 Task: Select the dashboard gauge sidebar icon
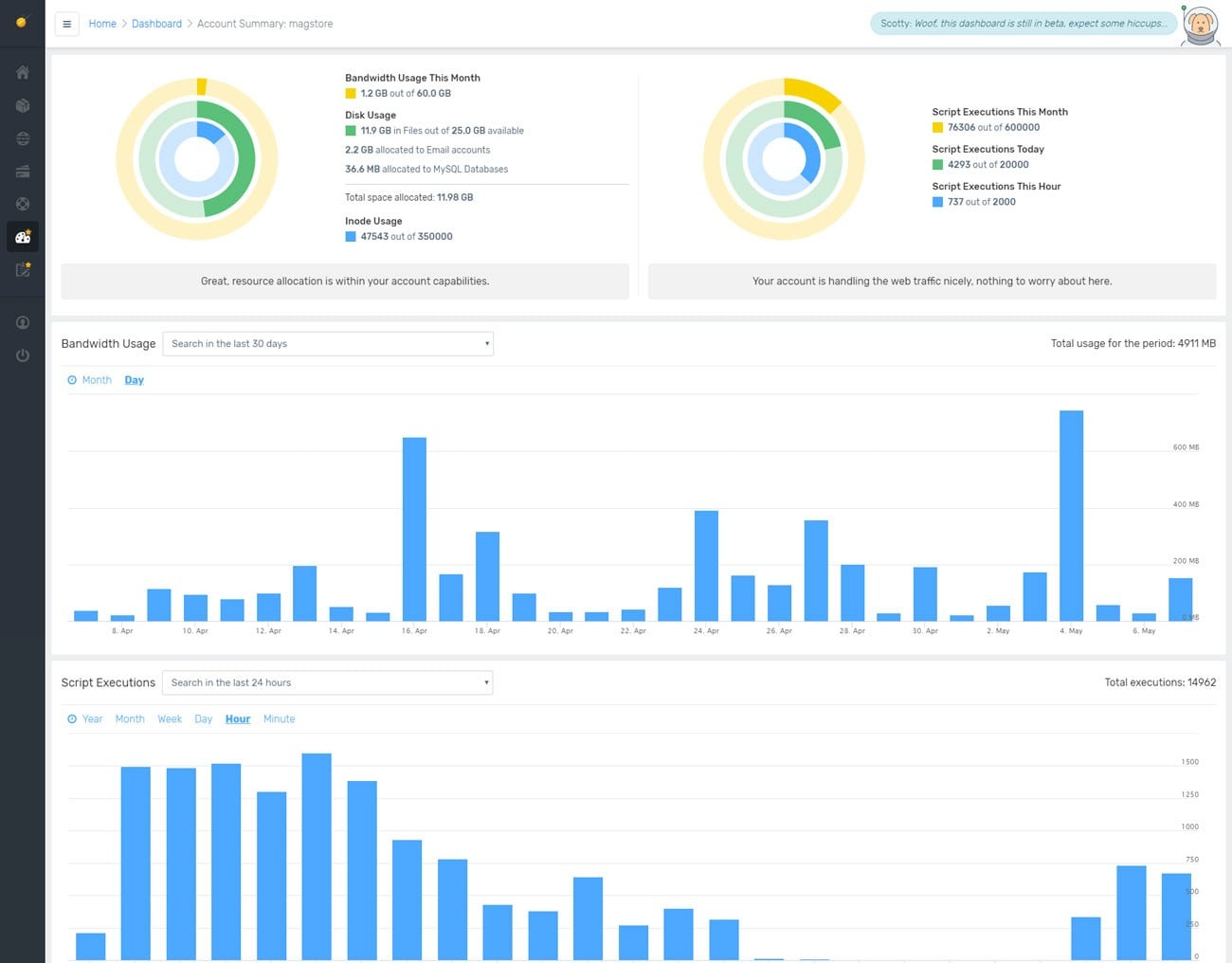point(23,237)
